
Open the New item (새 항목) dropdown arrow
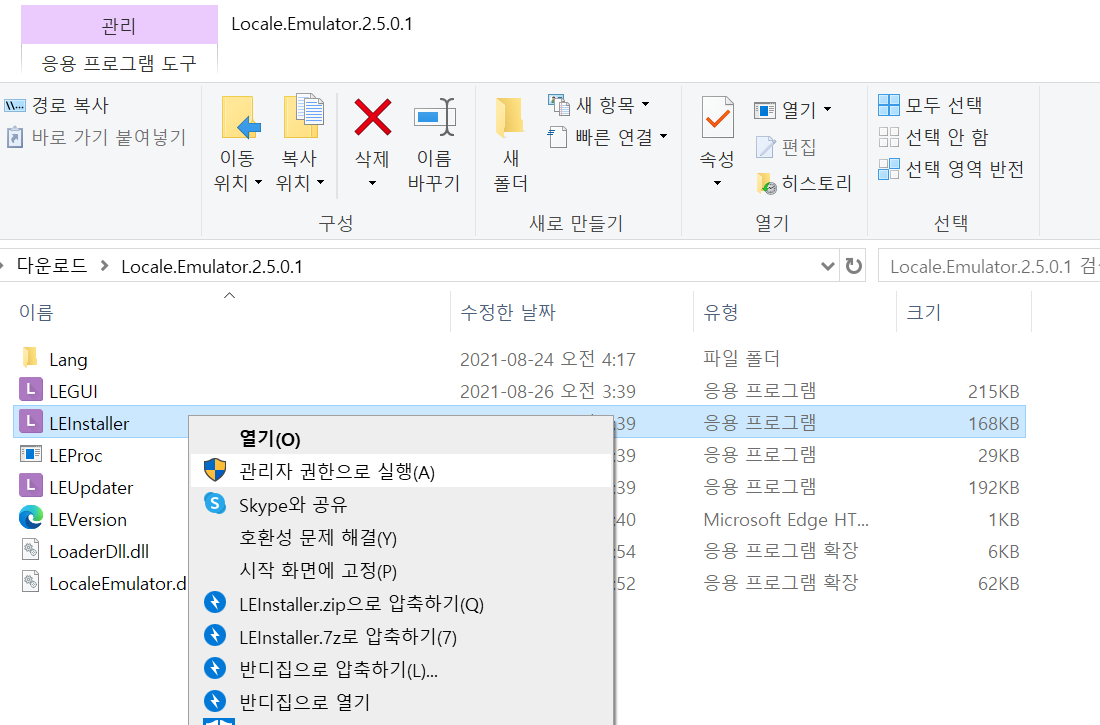pos(645,105)
